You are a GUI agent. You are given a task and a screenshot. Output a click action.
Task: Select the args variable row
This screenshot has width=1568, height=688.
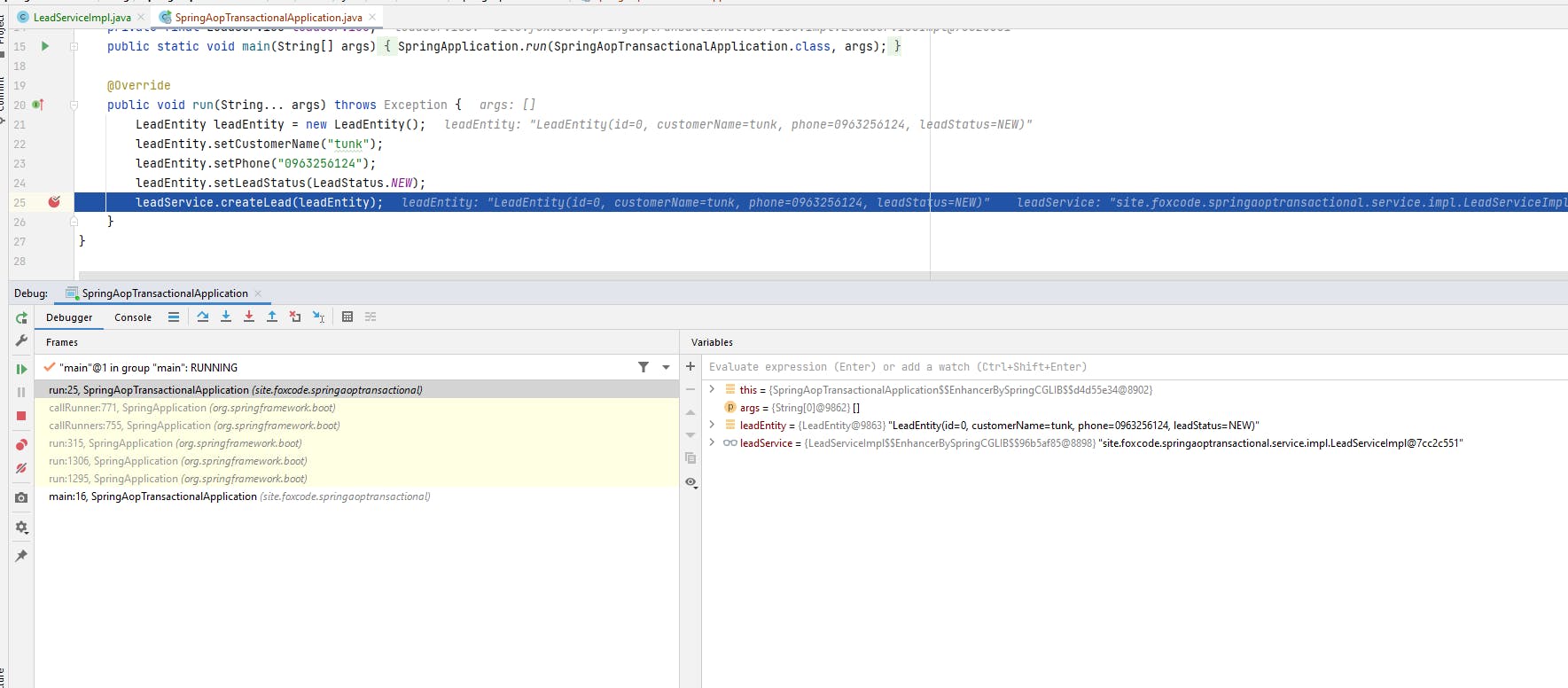tap(1135, 408)
